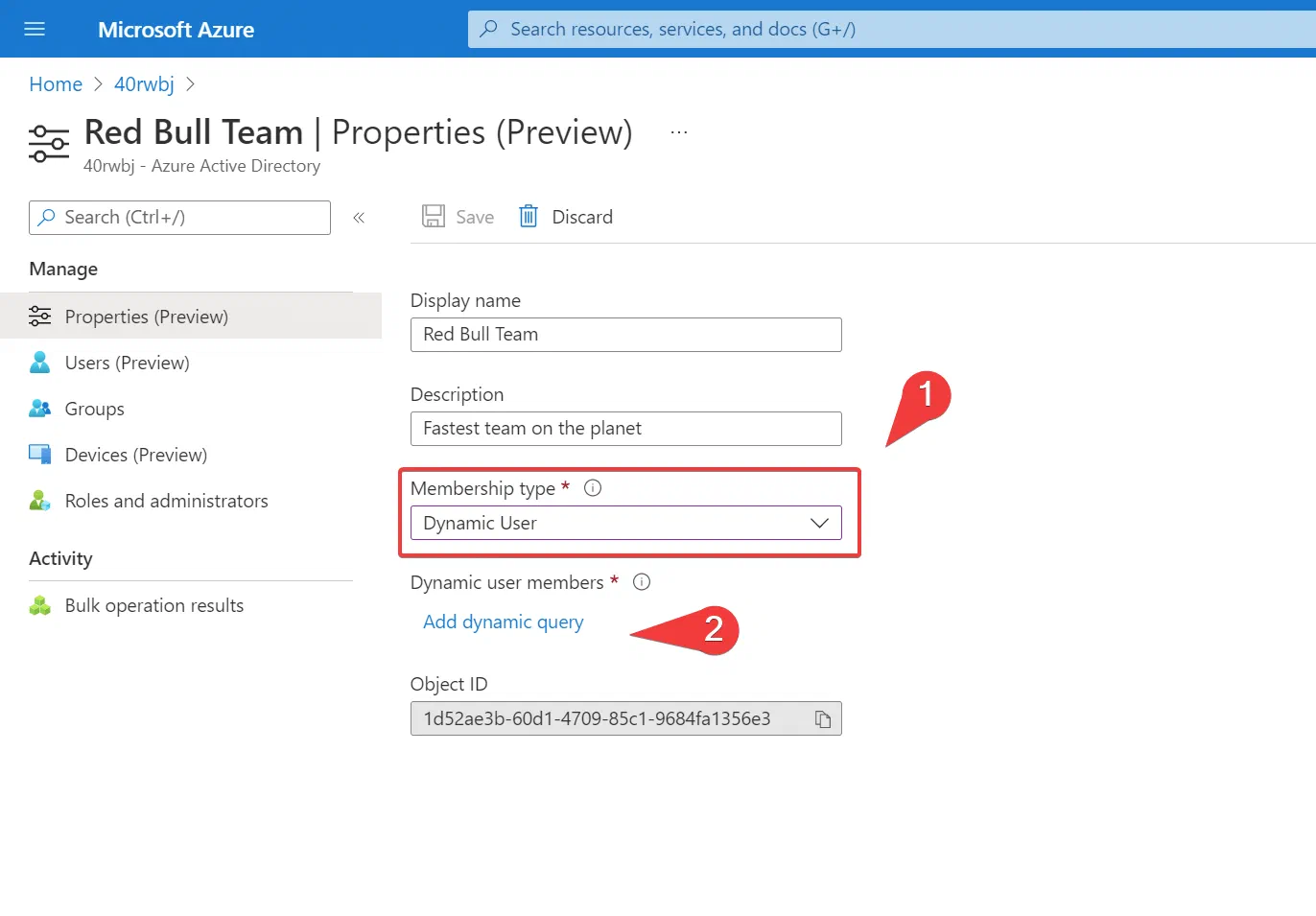Click the Bulk operation results cubes icon

39,605
